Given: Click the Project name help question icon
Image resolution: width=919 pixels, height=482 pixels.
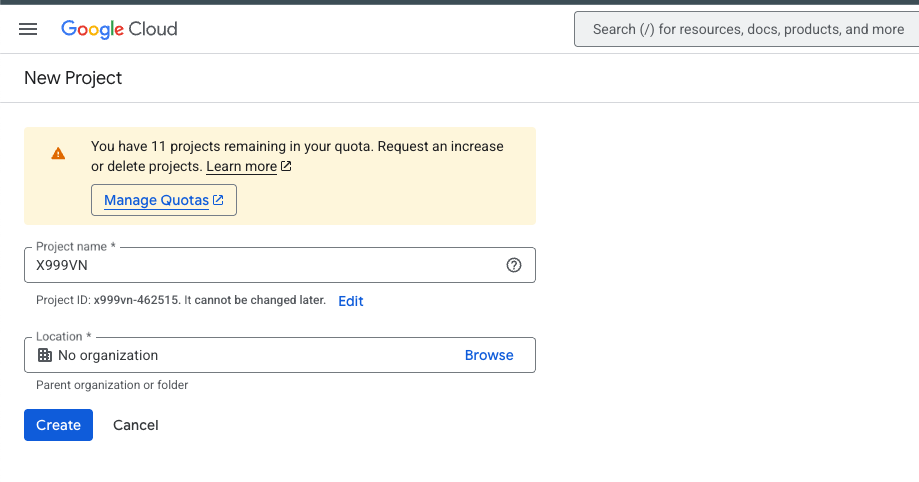Looking at the screenshot, I should [514, 265].
